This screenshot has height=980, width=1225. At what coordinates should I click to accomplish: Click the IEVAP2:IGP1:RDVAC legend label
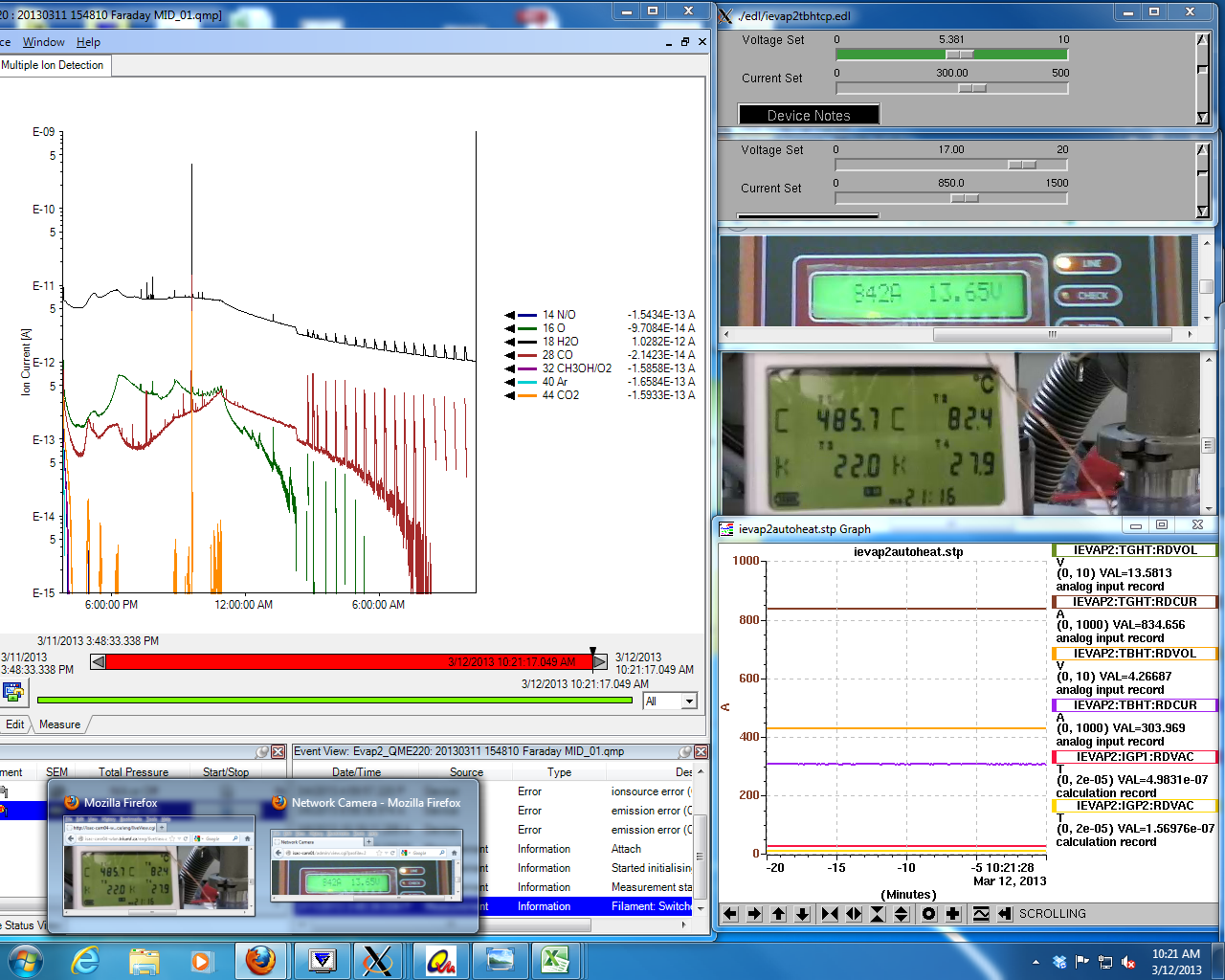click(x=1135, y=757)
